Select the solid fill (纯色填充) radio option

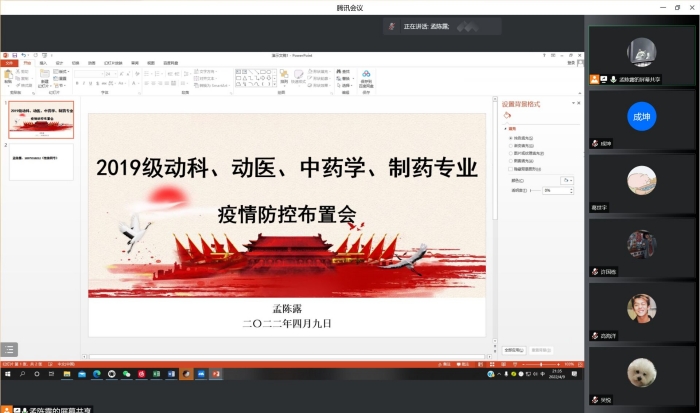(511, 137)
